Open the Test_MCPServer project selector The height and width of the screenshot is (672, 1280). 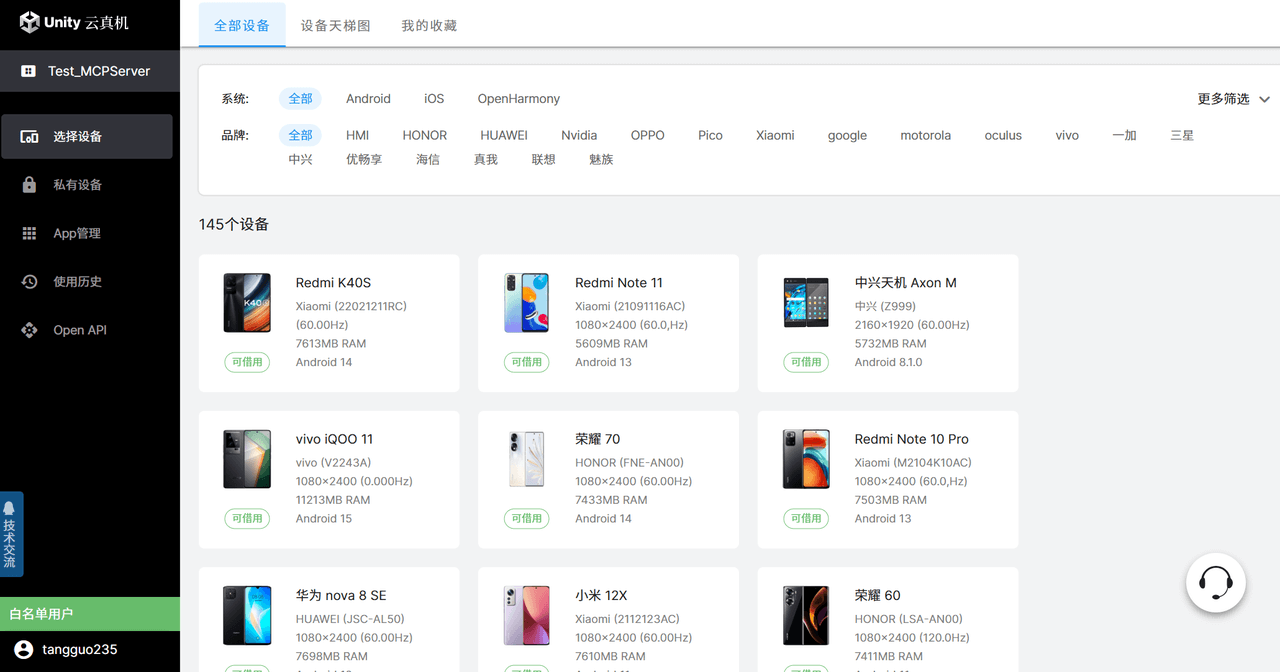[x=90, y=71]
